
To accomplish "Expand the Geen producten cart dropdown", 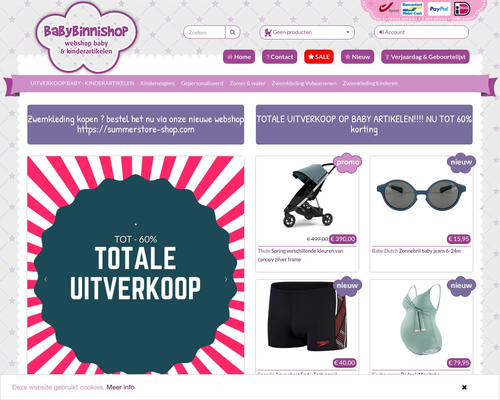I will [307, 32].
